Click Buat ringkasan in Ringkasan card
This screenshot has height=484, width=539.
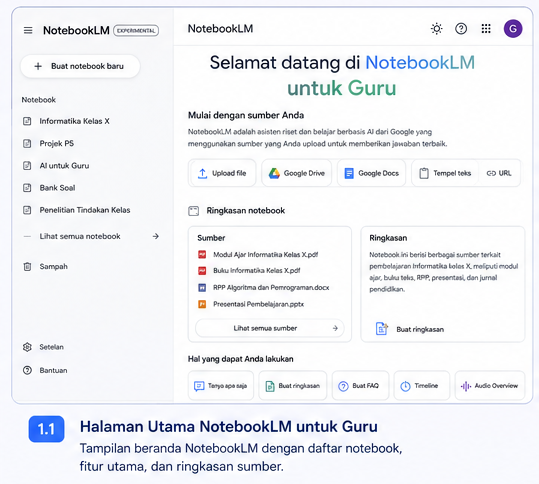[410, 329]
